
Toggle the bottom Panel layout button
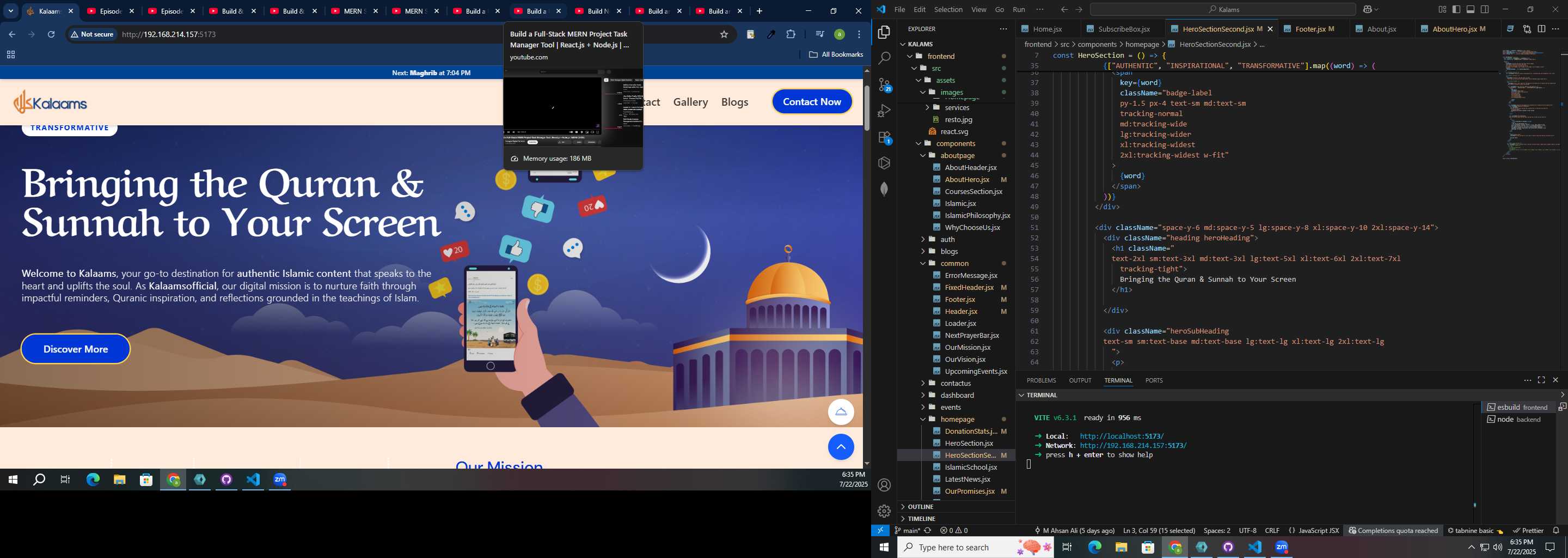1471,9
